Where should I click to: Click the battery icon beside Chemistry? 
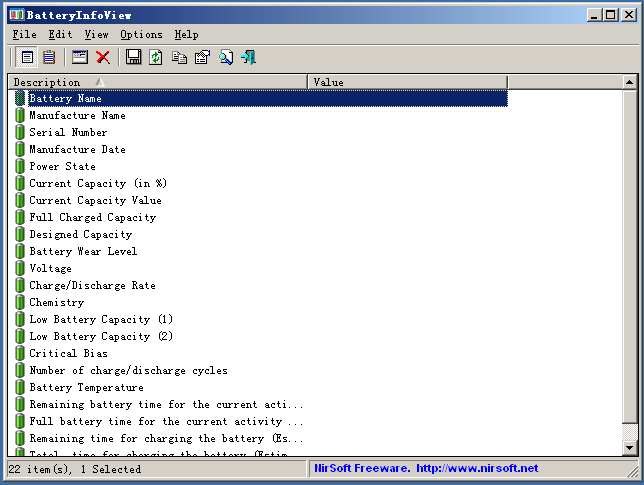[x=20, y=302]
